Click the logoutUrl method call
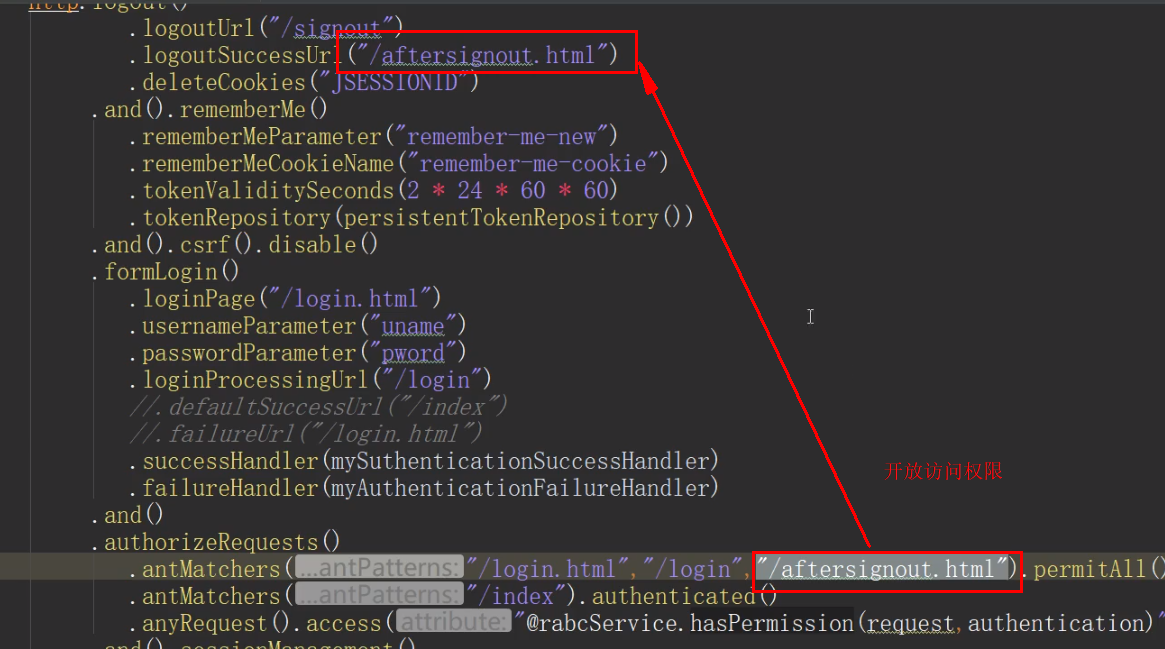 (198, 28)
